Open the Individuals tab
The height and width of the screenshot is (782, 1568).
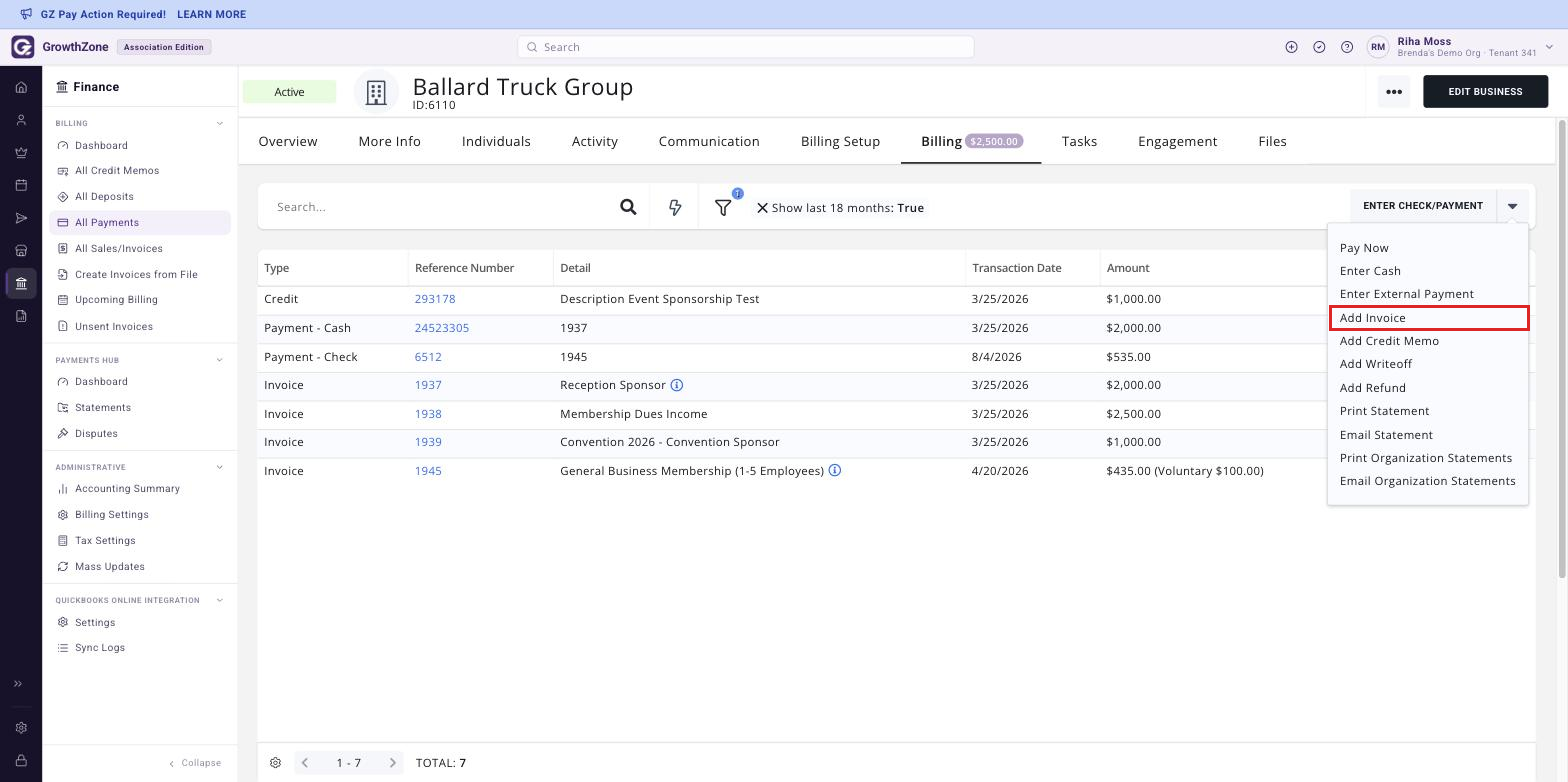(x=496, y=141)
